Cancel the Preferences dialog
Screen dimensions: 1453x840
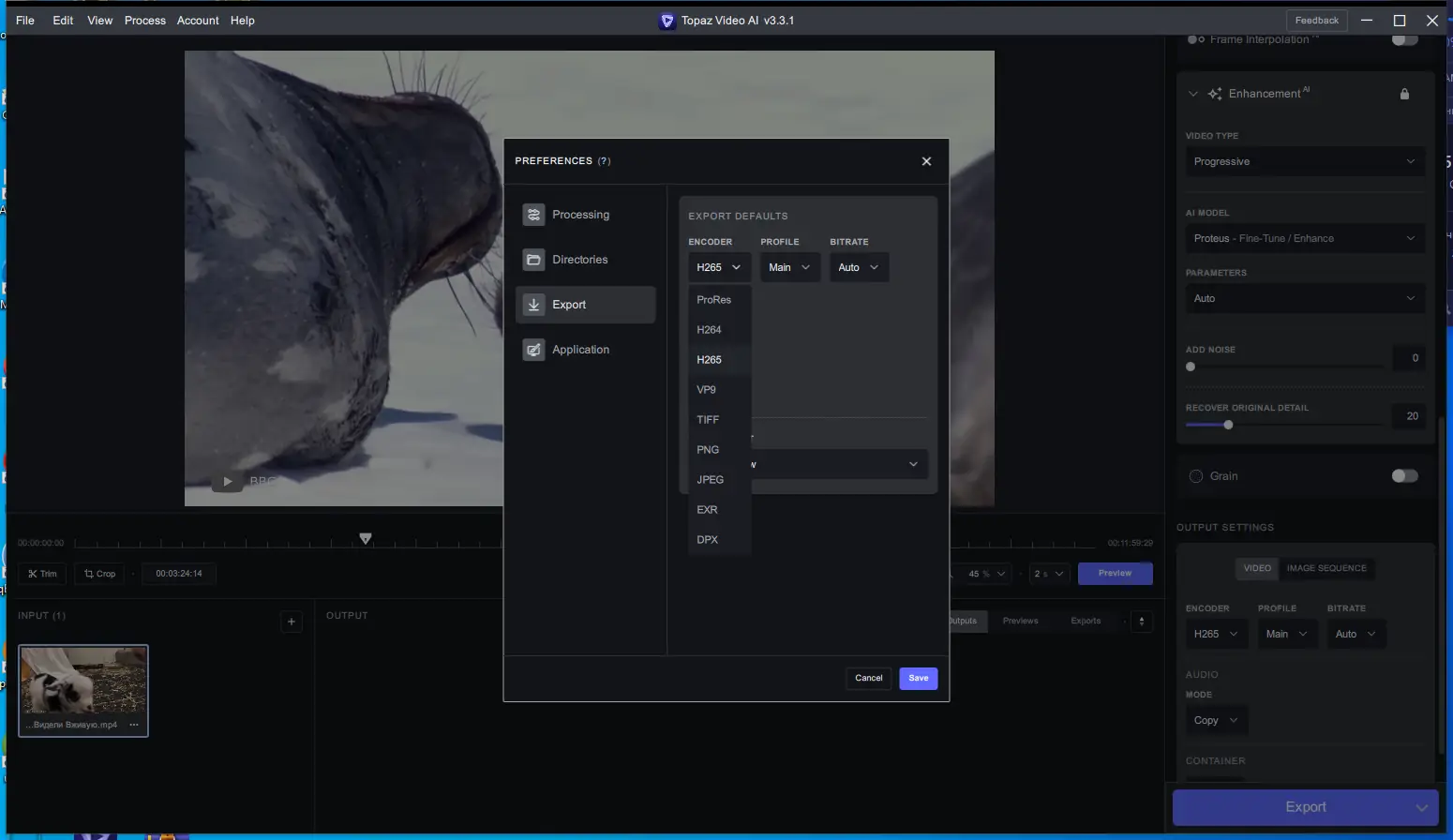pyautogui.click(x=869, y=679)
